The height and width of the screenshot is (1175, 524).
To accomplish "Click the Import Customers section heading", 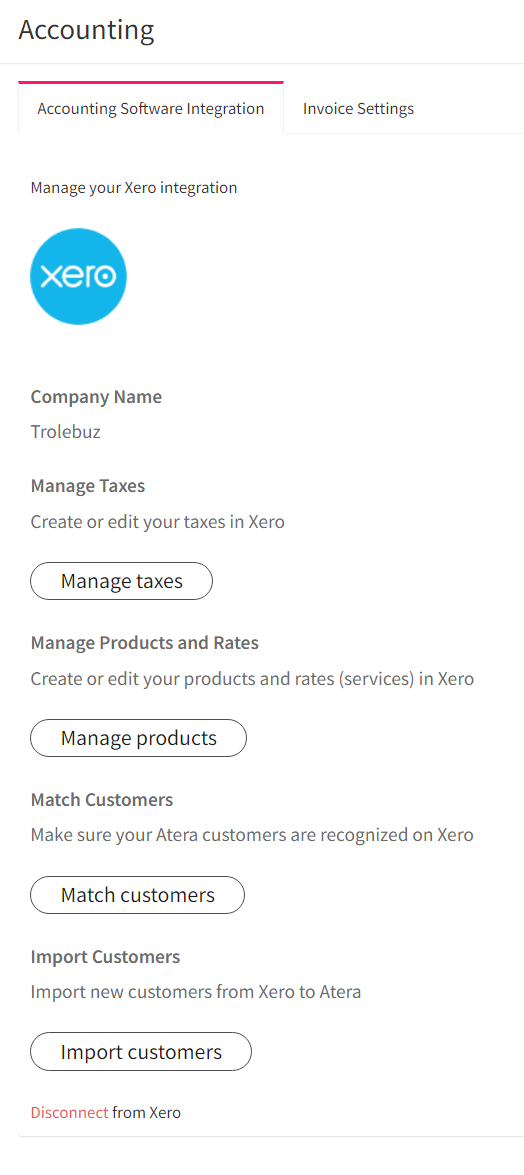I will pyautogui.click(x=106, y=957).
